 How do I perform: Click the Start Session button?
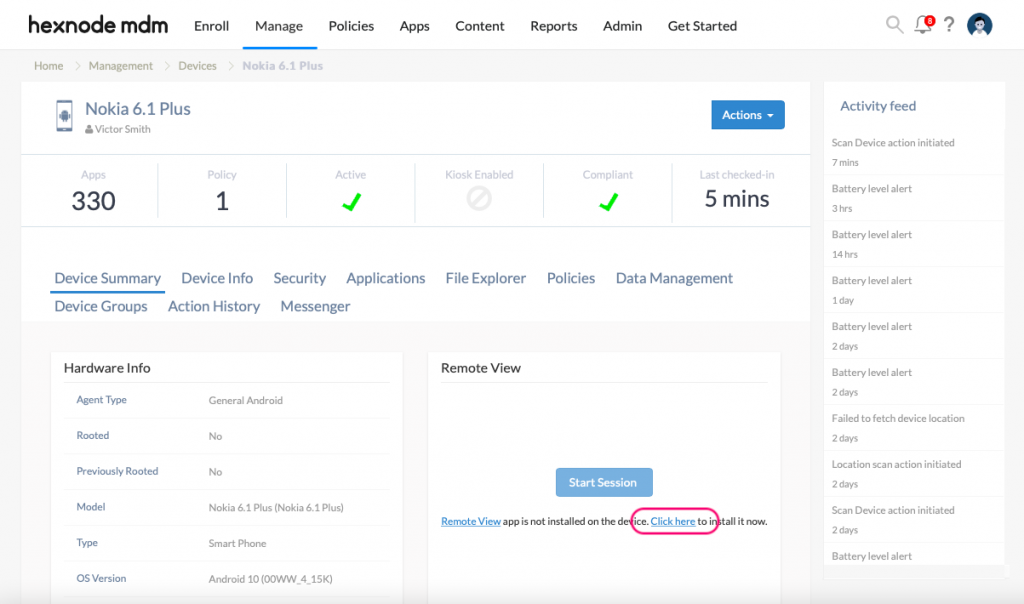click(604, 482)
